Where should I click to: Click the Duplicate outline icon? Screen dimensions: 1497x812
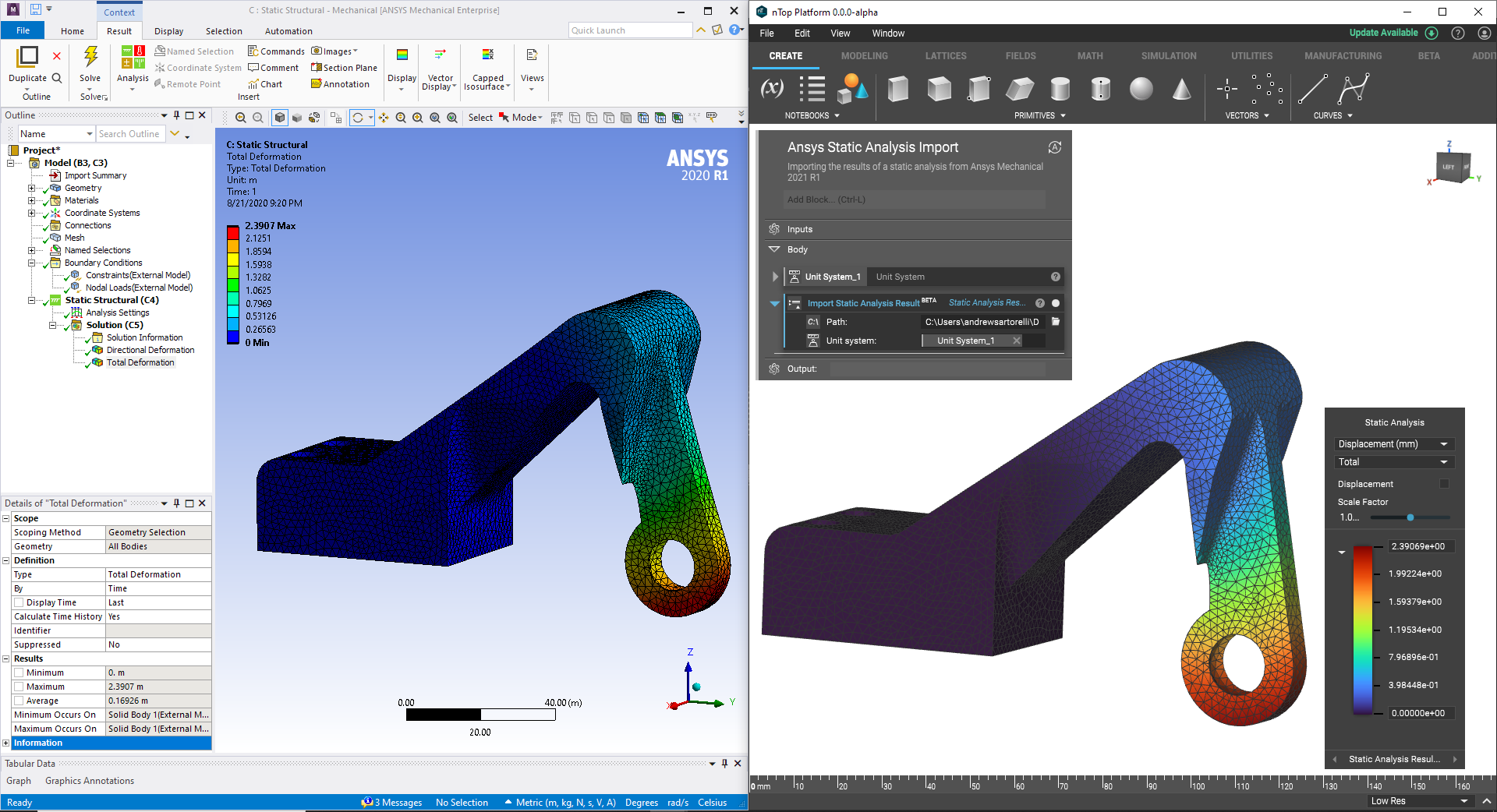tap(27, 56)
